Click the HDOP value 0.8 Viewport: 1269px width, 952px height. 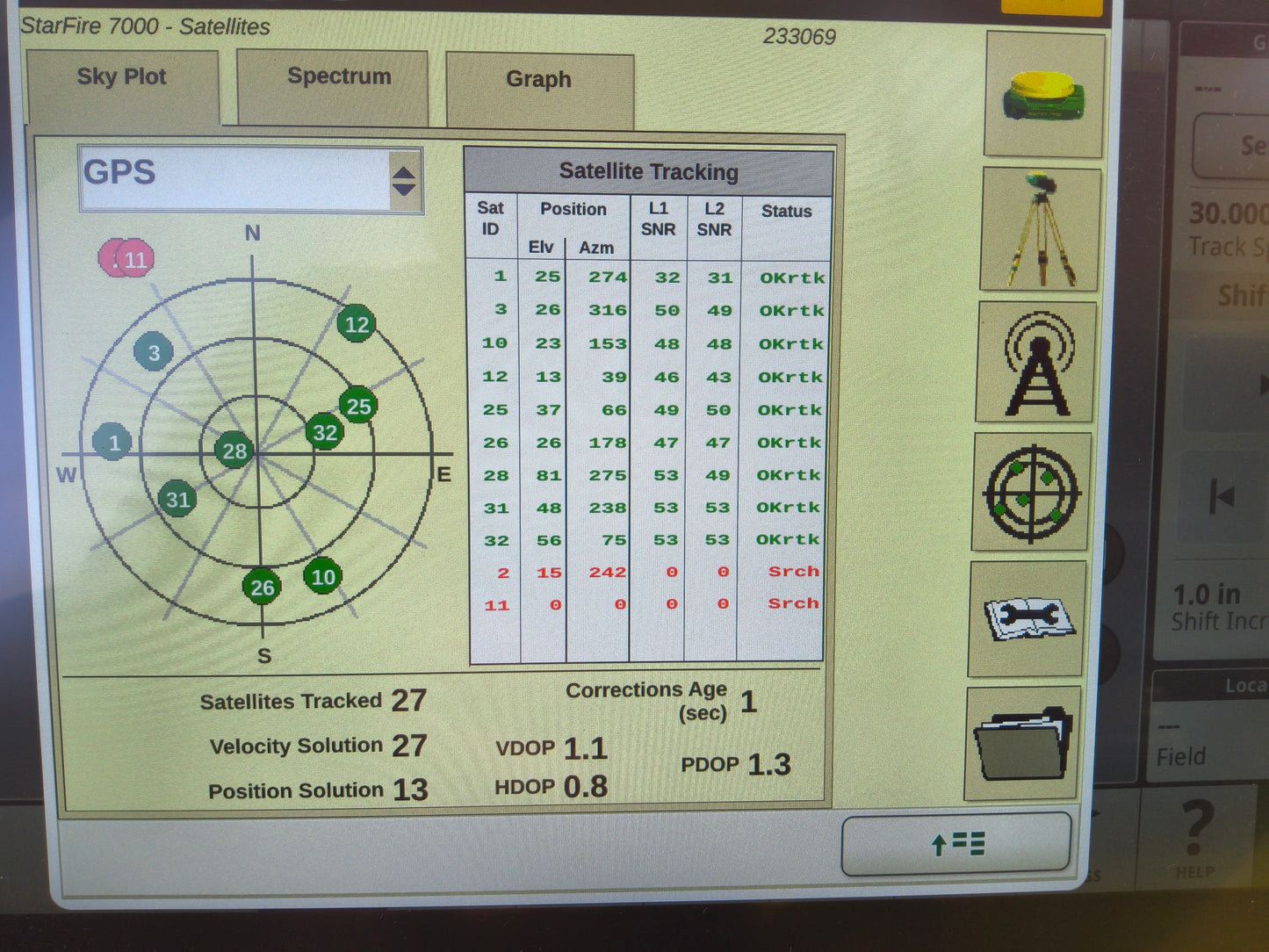point(585,787)
